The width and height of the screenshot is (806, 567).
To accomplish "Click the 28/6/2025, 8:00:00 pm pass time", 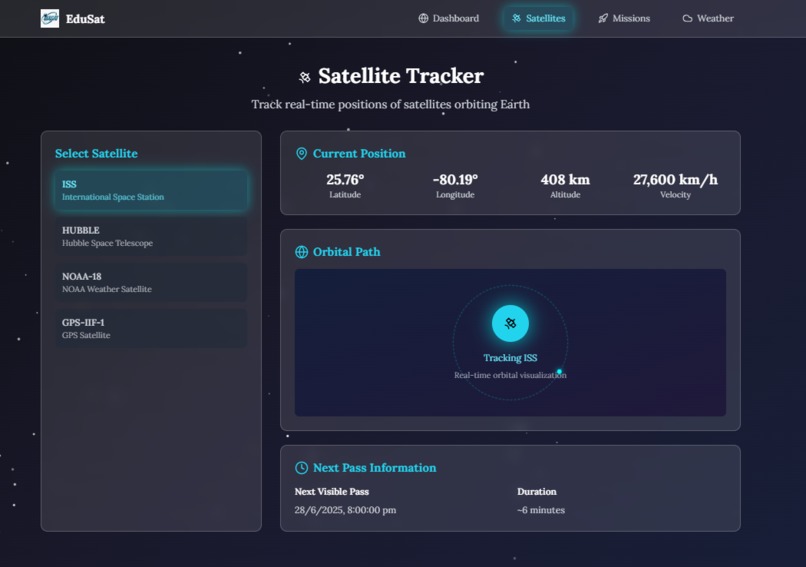I will pos(345,510).
